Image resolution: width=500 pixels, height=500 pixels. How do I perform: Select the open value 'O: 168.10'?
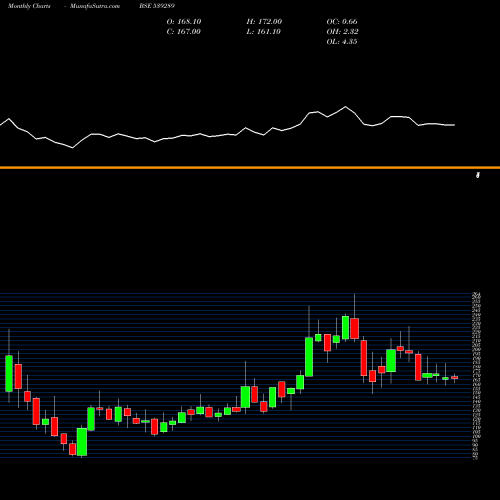point(184,21)
